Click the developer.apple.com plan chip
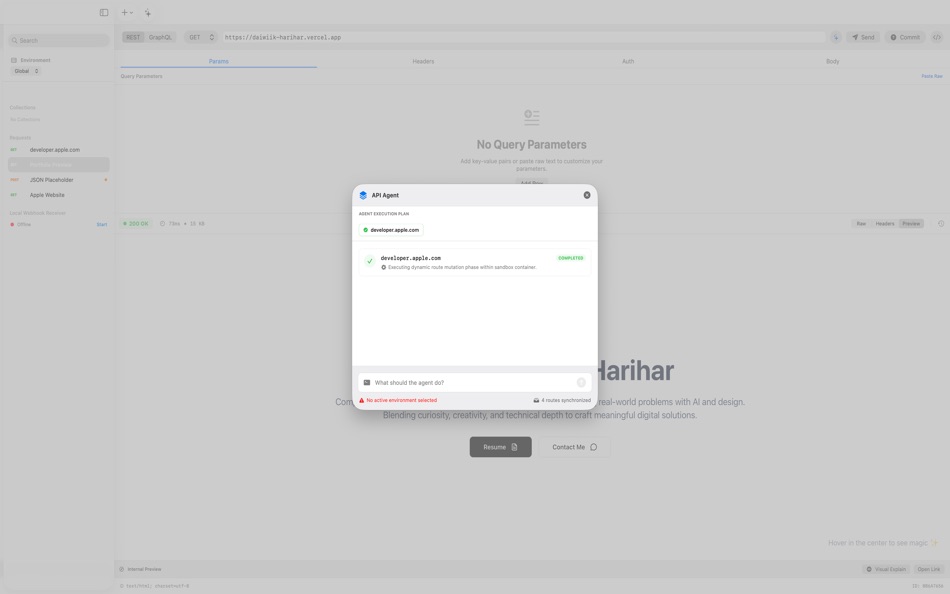This screenshot has width=950, height=594. (391, 230)
